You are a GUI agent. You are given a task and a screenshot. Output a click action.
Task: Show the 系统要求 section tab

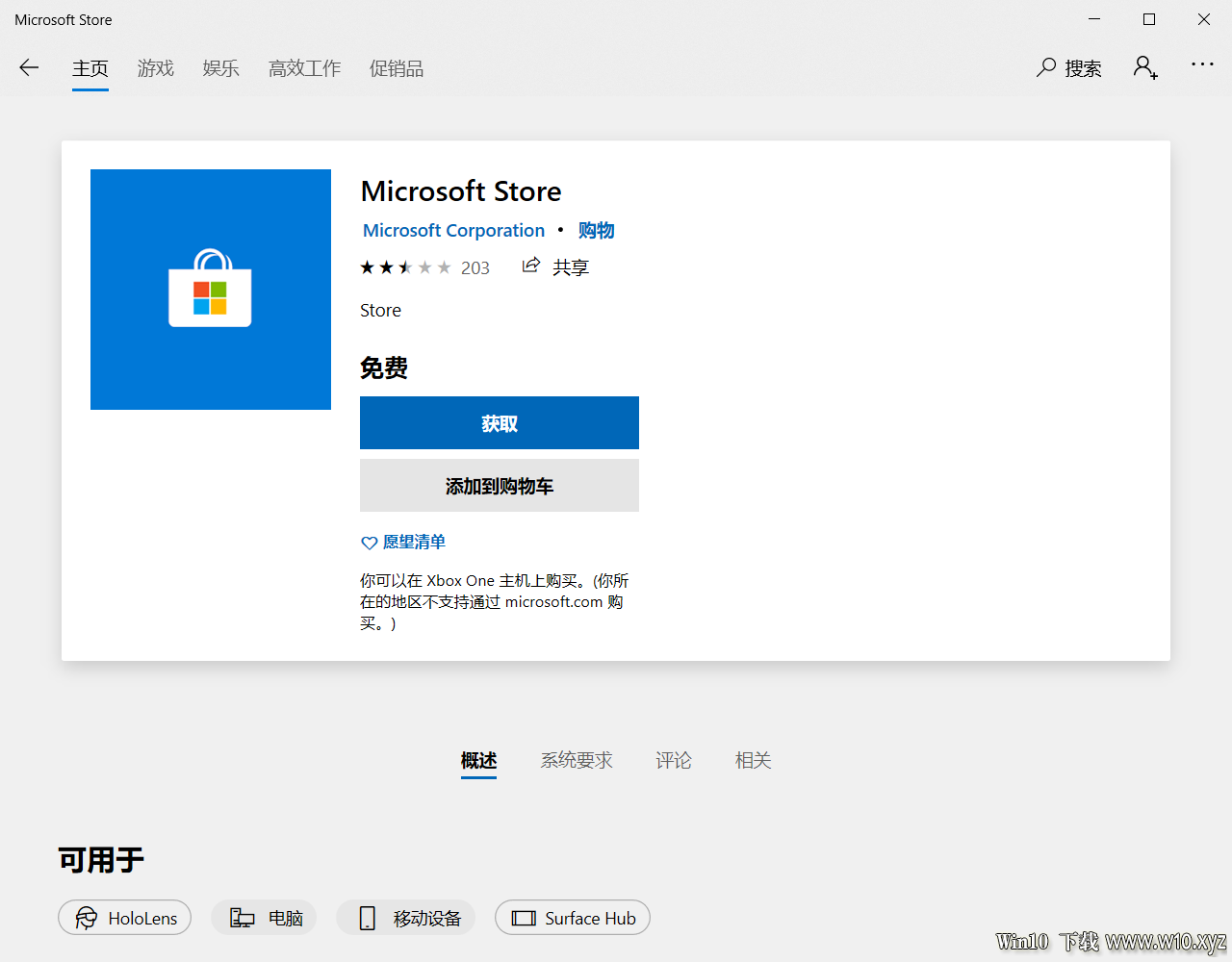click(576, 760)
